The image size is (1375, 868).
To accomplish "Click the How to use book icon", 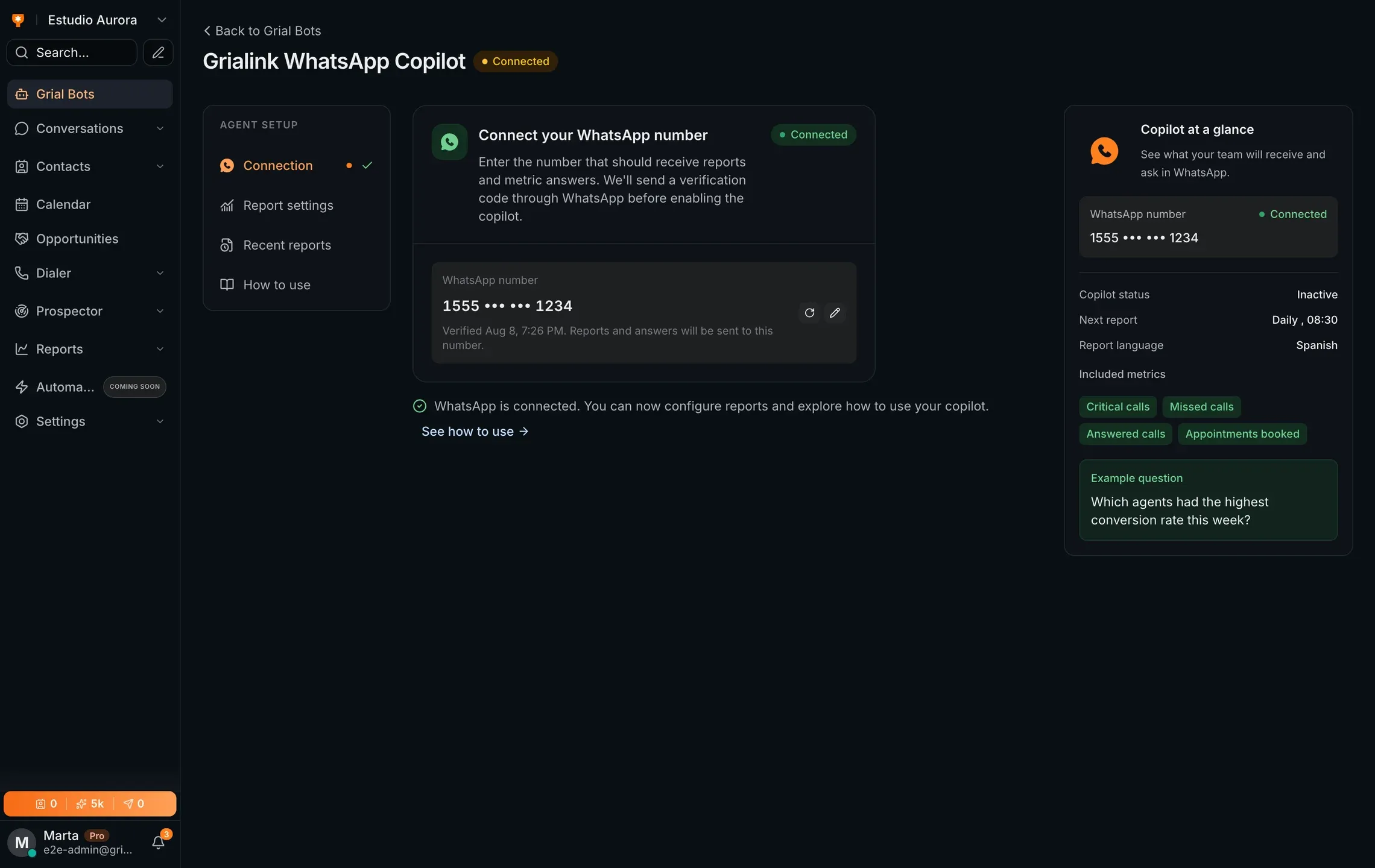I will (227, 285).
